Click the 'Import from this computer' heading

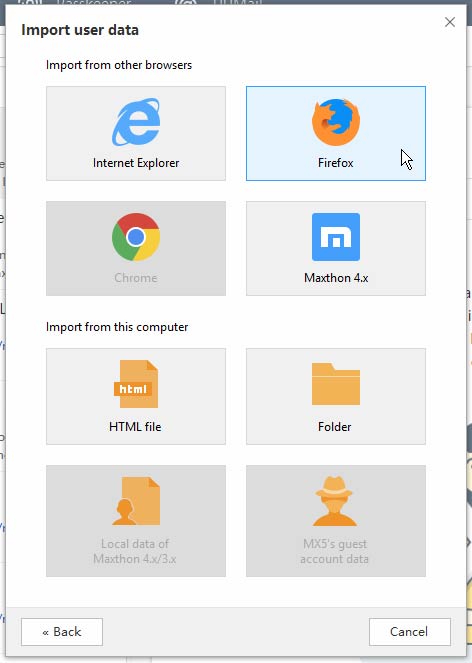[x=117, y=327]
